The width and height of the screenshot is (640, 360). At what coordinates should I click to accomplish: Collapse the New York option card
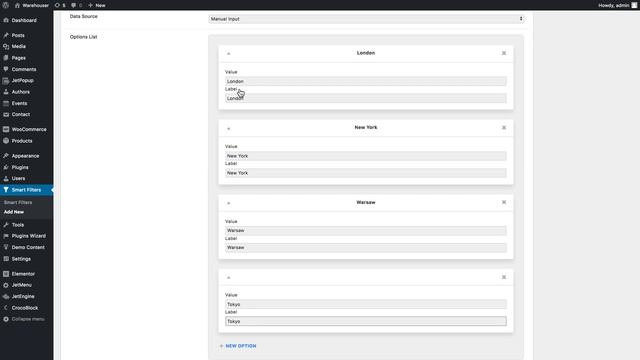[229, 128]
